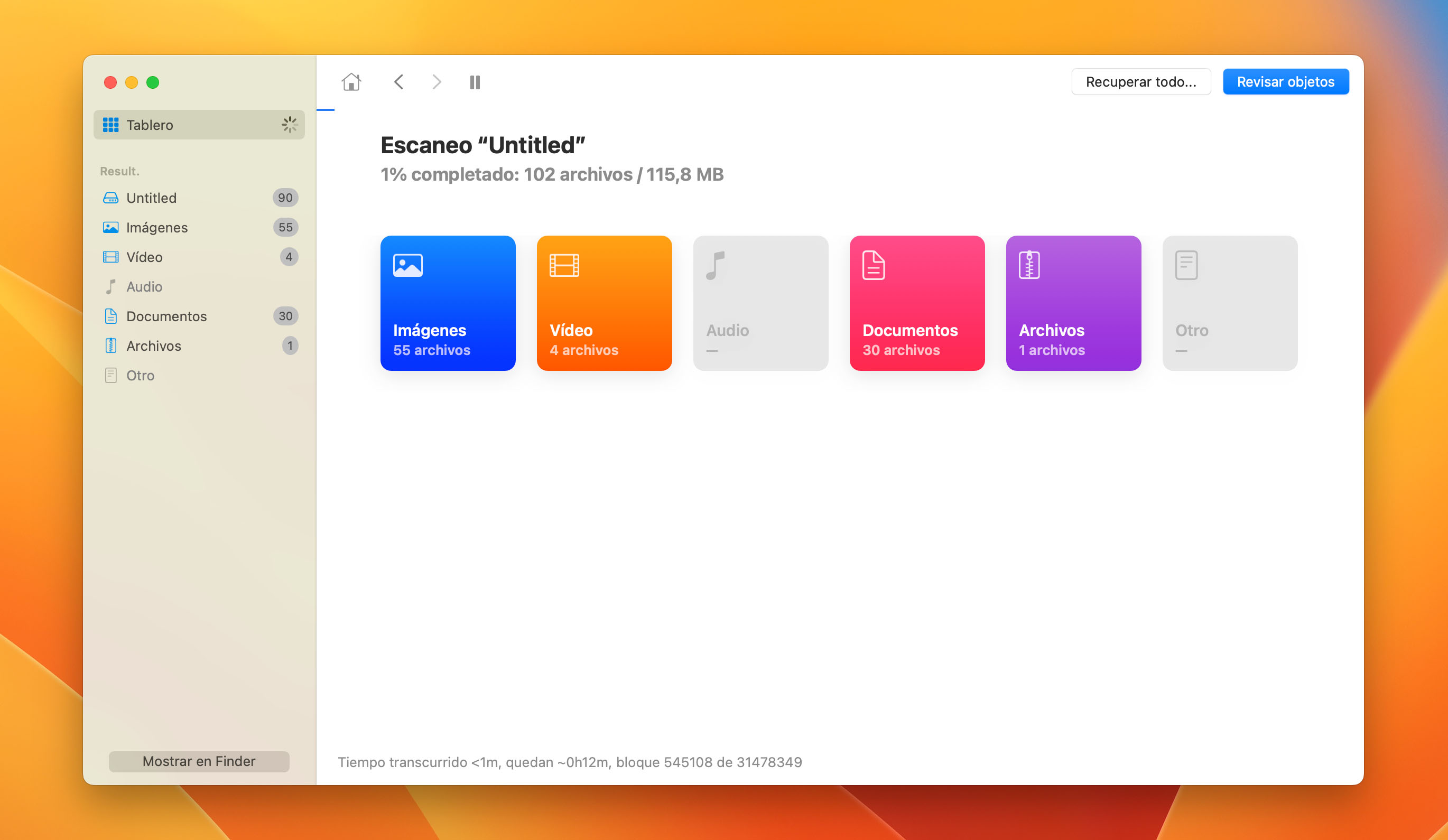Select Documentos from sidebar list
Viewport: 1448px width, 840px height.
point(165,315)
